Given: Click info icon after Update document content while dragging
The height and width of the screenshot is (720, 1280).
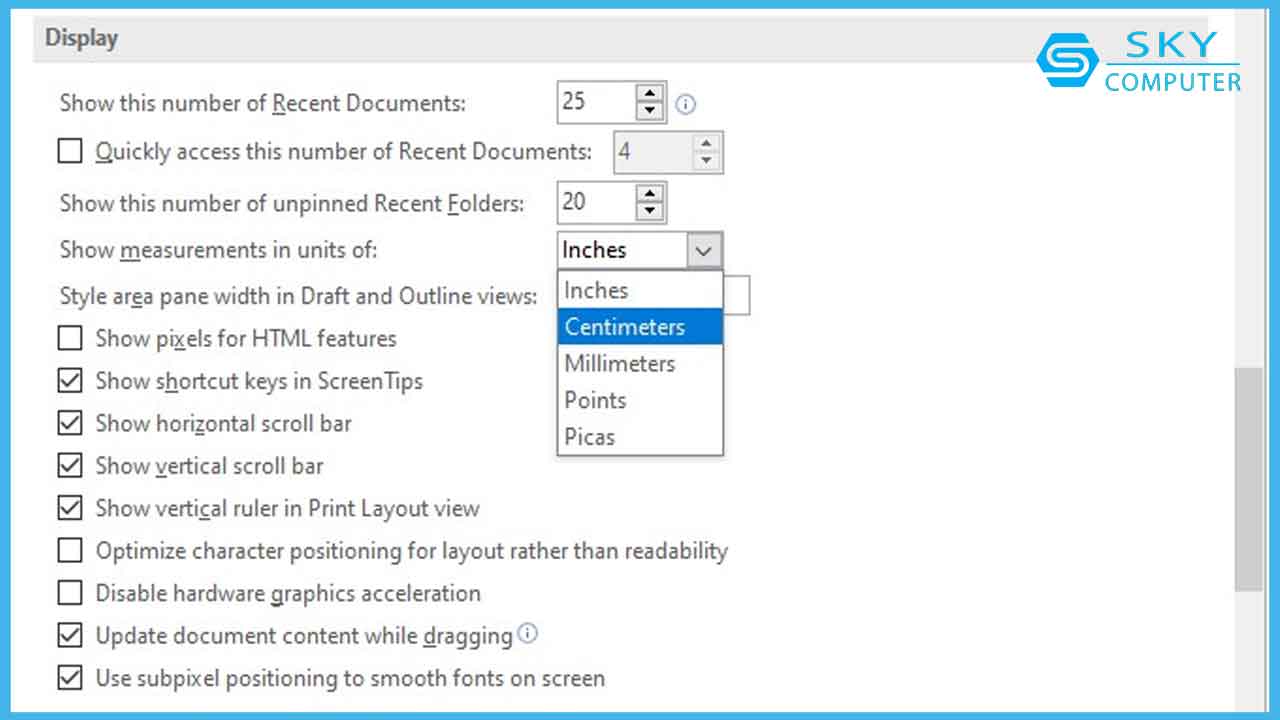Looking at the screenshot, I should (x=528, y=633).
